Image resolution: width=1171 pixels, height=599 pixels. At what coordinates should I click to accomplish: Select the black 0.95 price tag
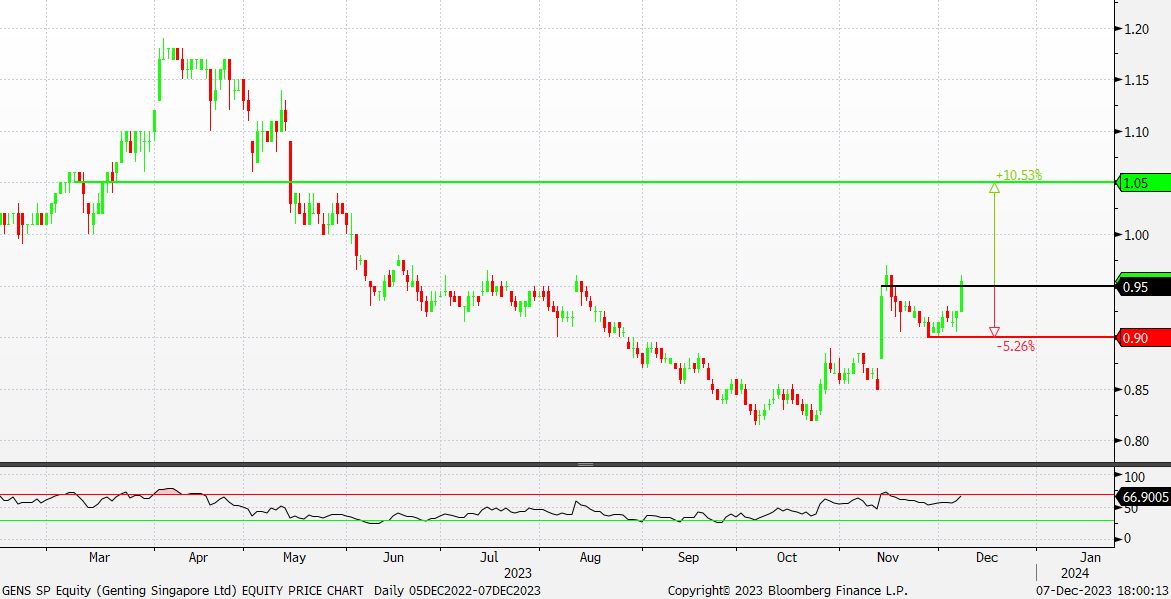(1143, 287)
